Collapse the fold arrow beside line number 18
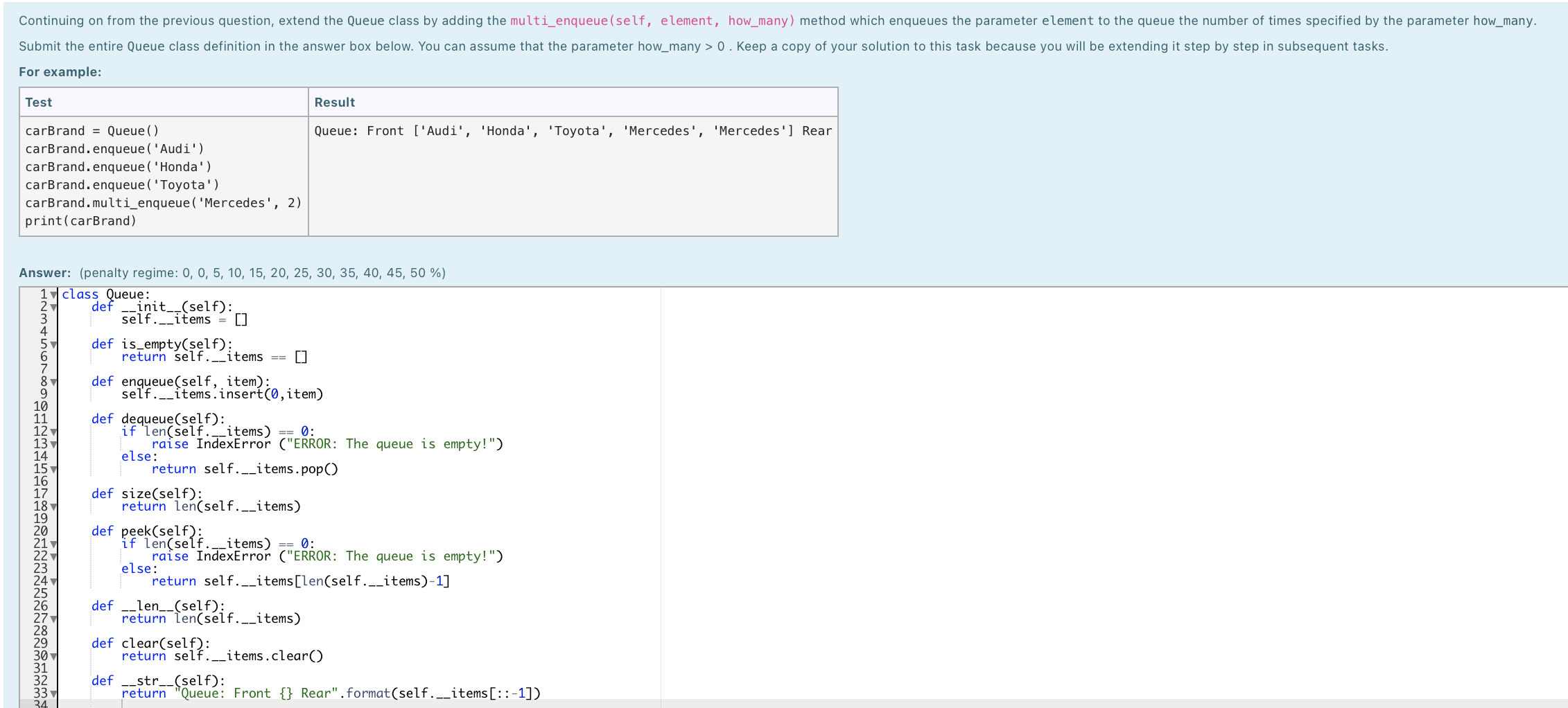Viewport: 1568px width, 708px height. point(53,507)
